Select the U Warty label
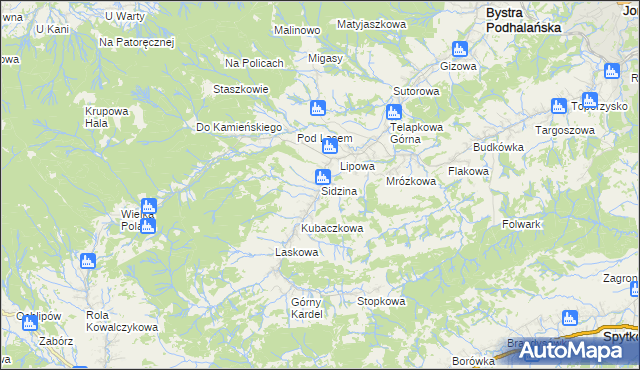640x370 pixels. 125,16
